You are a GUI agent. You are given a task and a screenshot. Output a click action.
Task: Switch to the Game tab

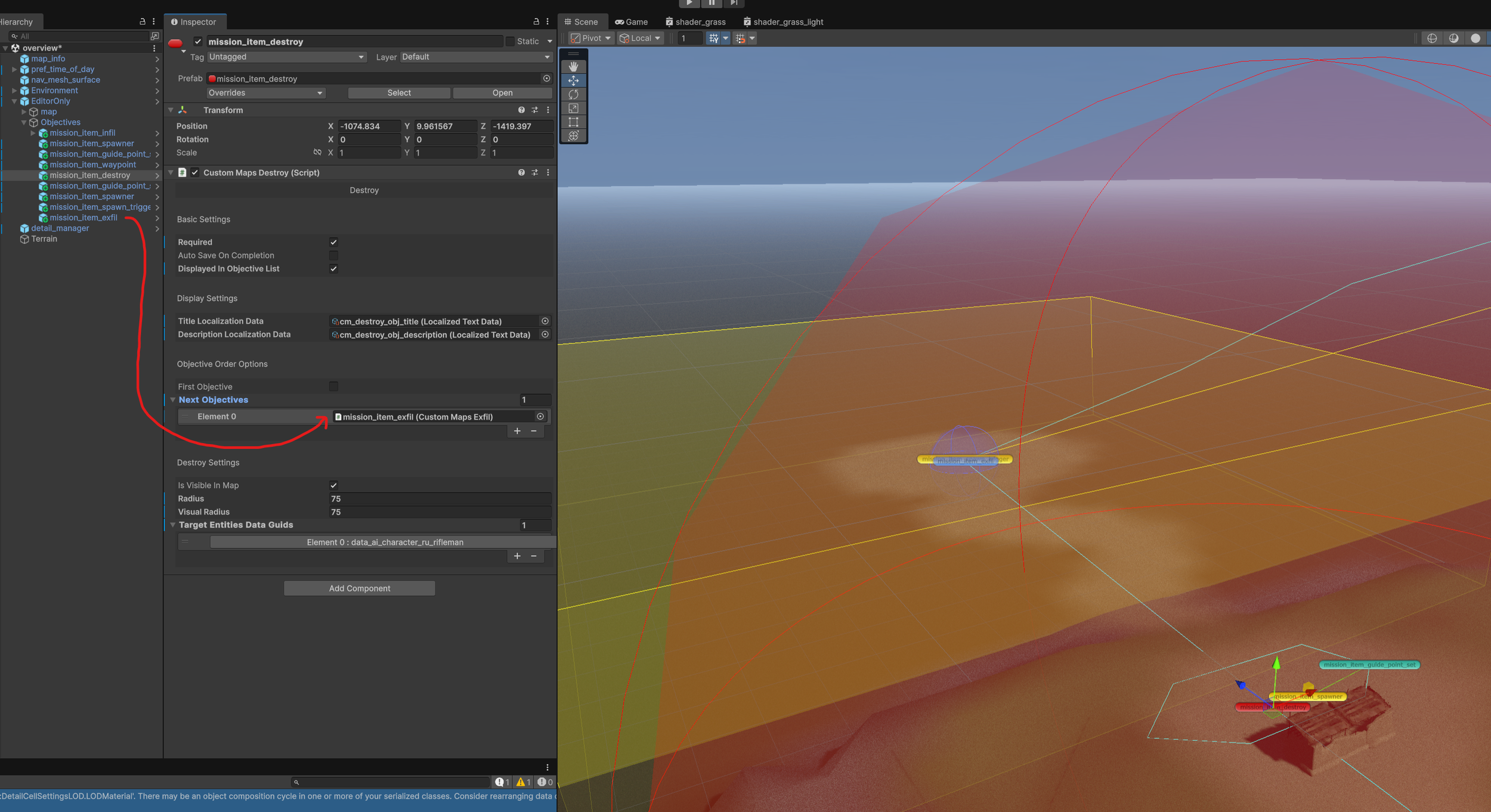tap(632, 22)
